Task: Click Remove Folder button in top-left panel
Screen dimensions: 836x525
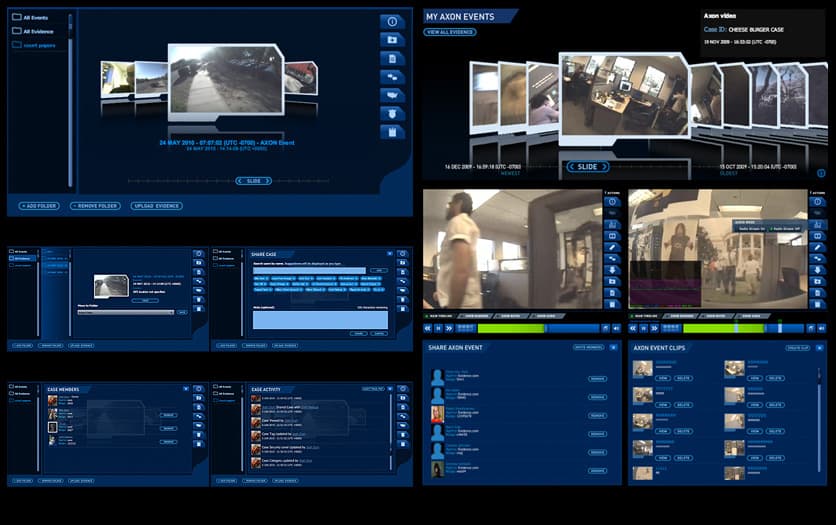Action: pyautogui.click(x=95, y=206)
